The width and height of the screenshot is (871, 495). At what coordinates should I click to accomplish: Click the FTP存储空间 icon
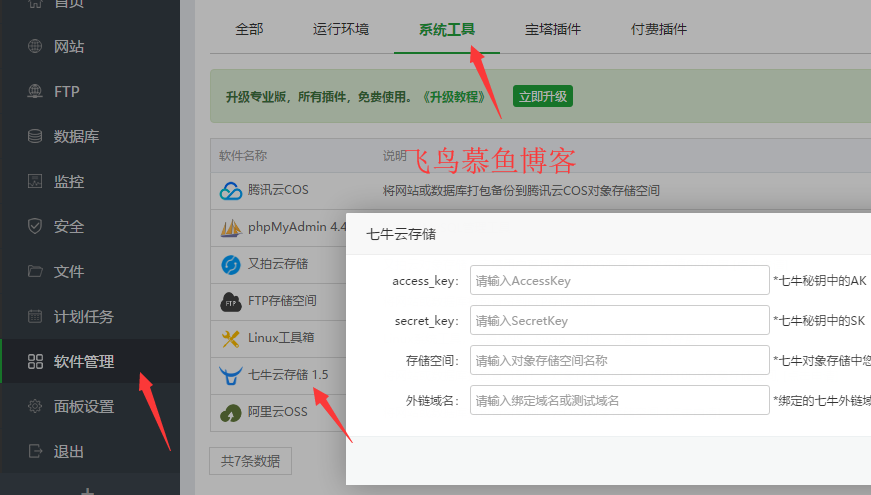pos(231,301)
